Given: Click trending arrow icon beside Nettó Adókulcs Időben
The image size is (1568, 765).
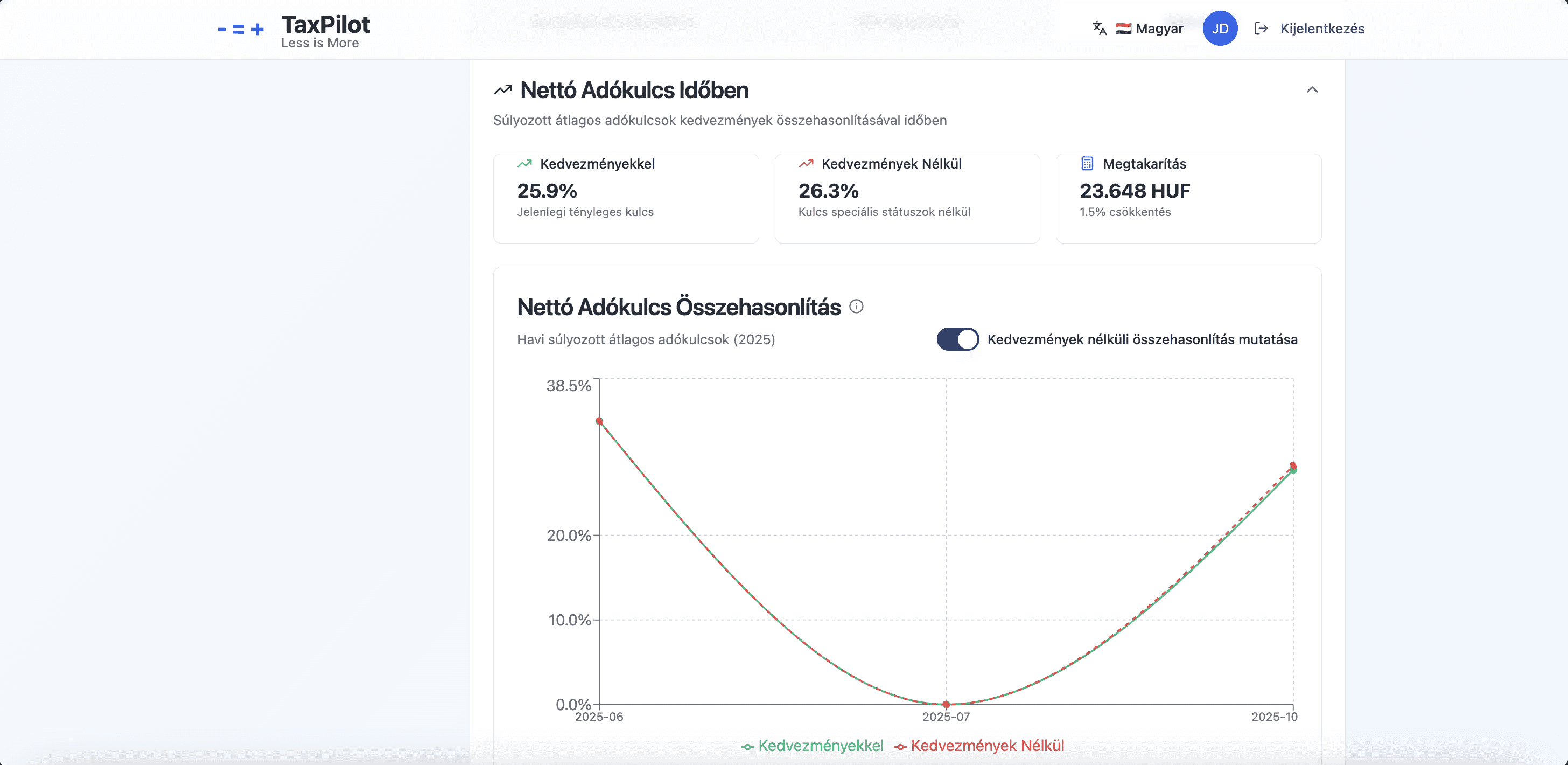Looking at the screenshot, I should [503, 90].
